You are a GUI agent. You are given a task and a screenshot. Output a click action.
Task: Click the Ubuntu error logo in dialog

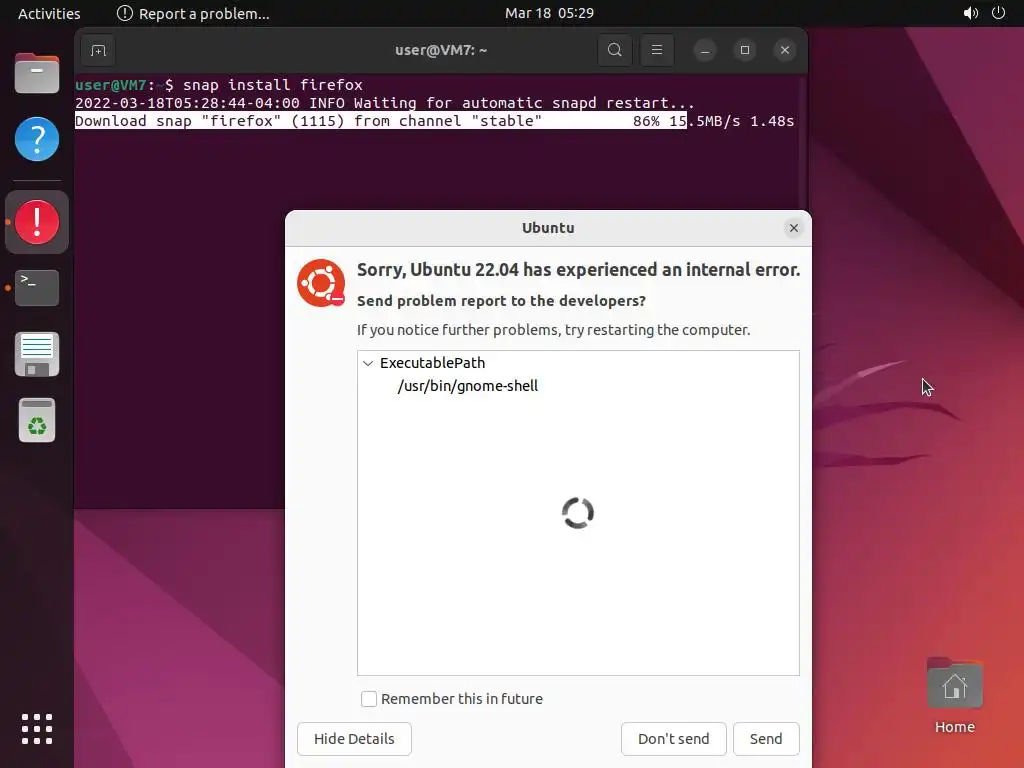(x=321, y=283)
